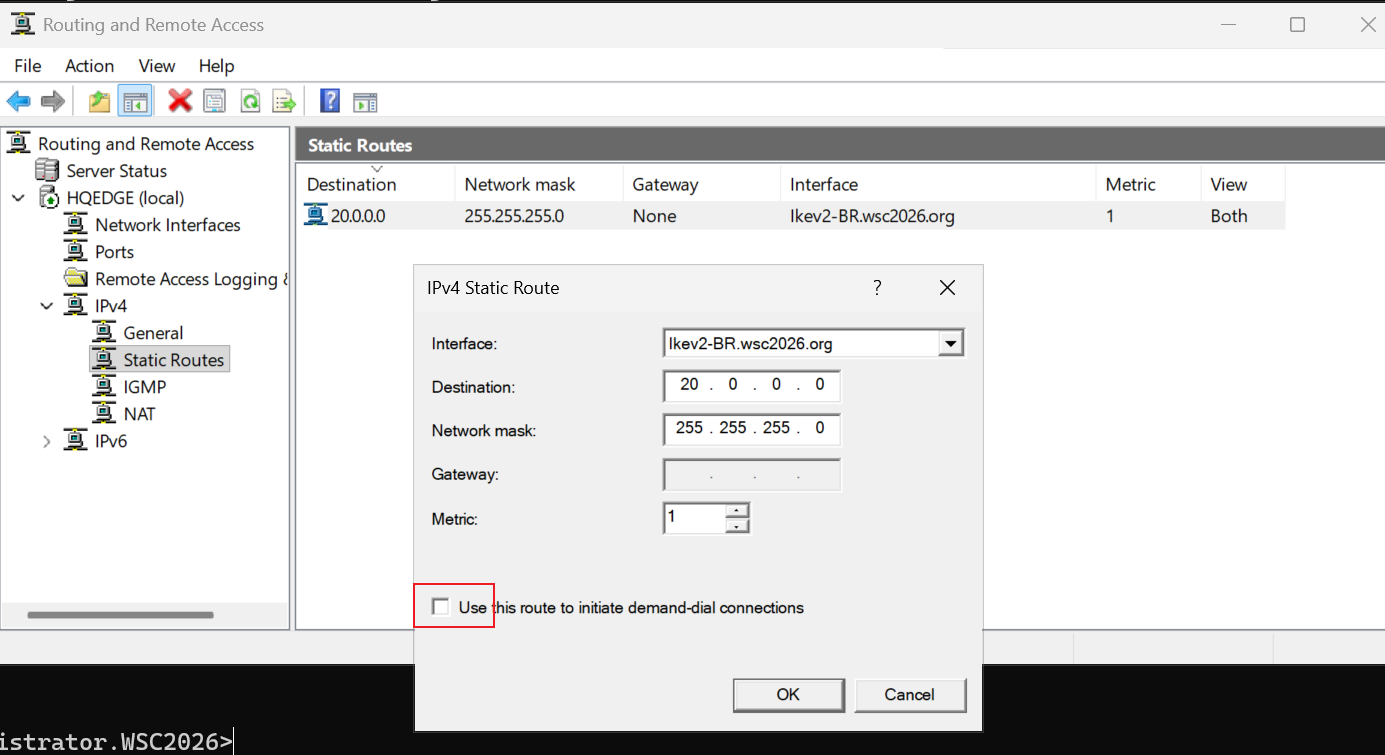Open the Interface dropdown in static route dialog
1385x755 pixels.
pos(950,344)
